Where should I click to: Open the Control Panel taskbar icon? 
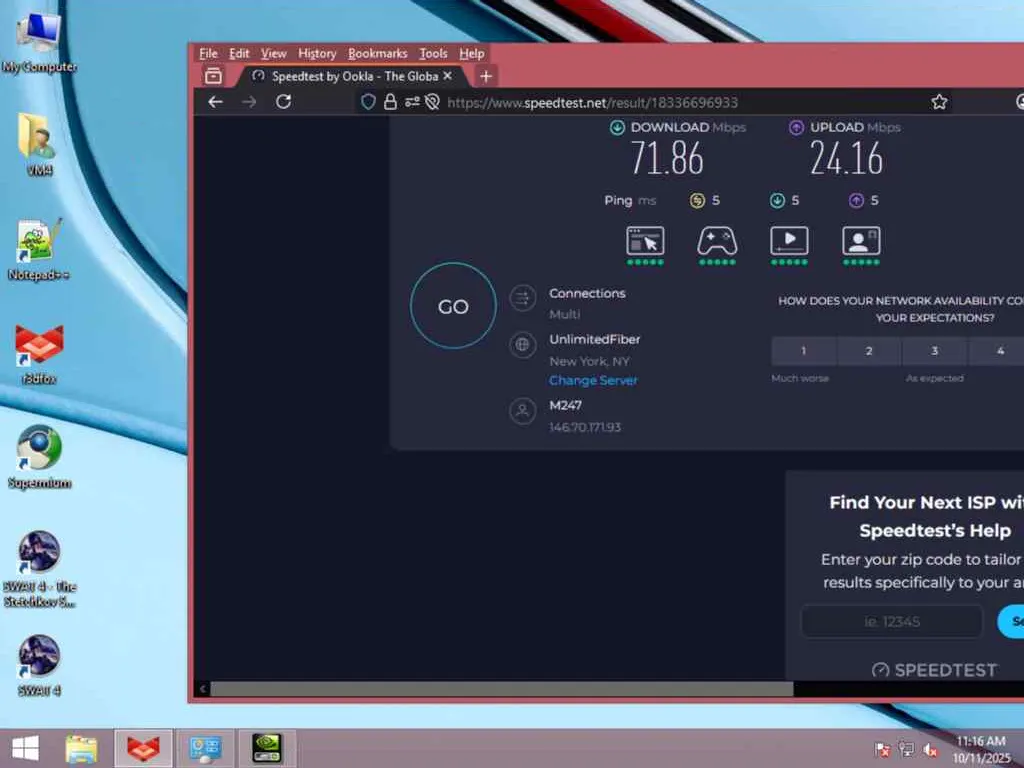205,748
